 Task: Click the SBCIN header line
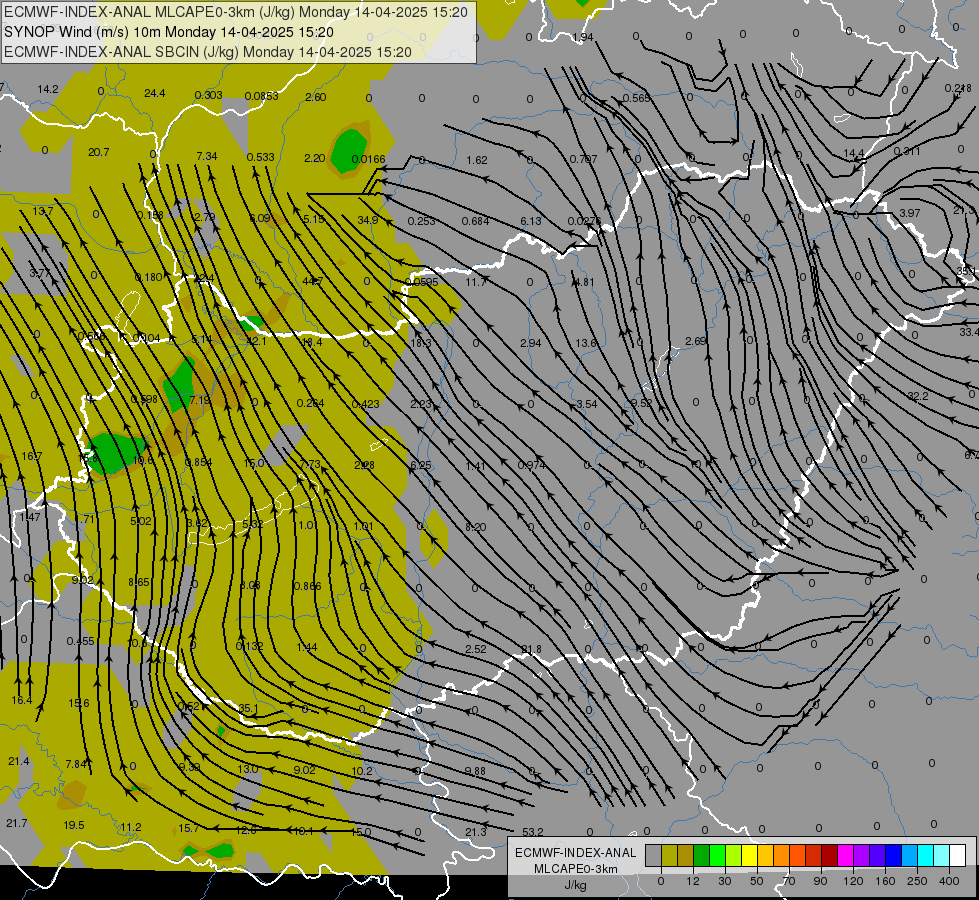[x=208, y=52]
